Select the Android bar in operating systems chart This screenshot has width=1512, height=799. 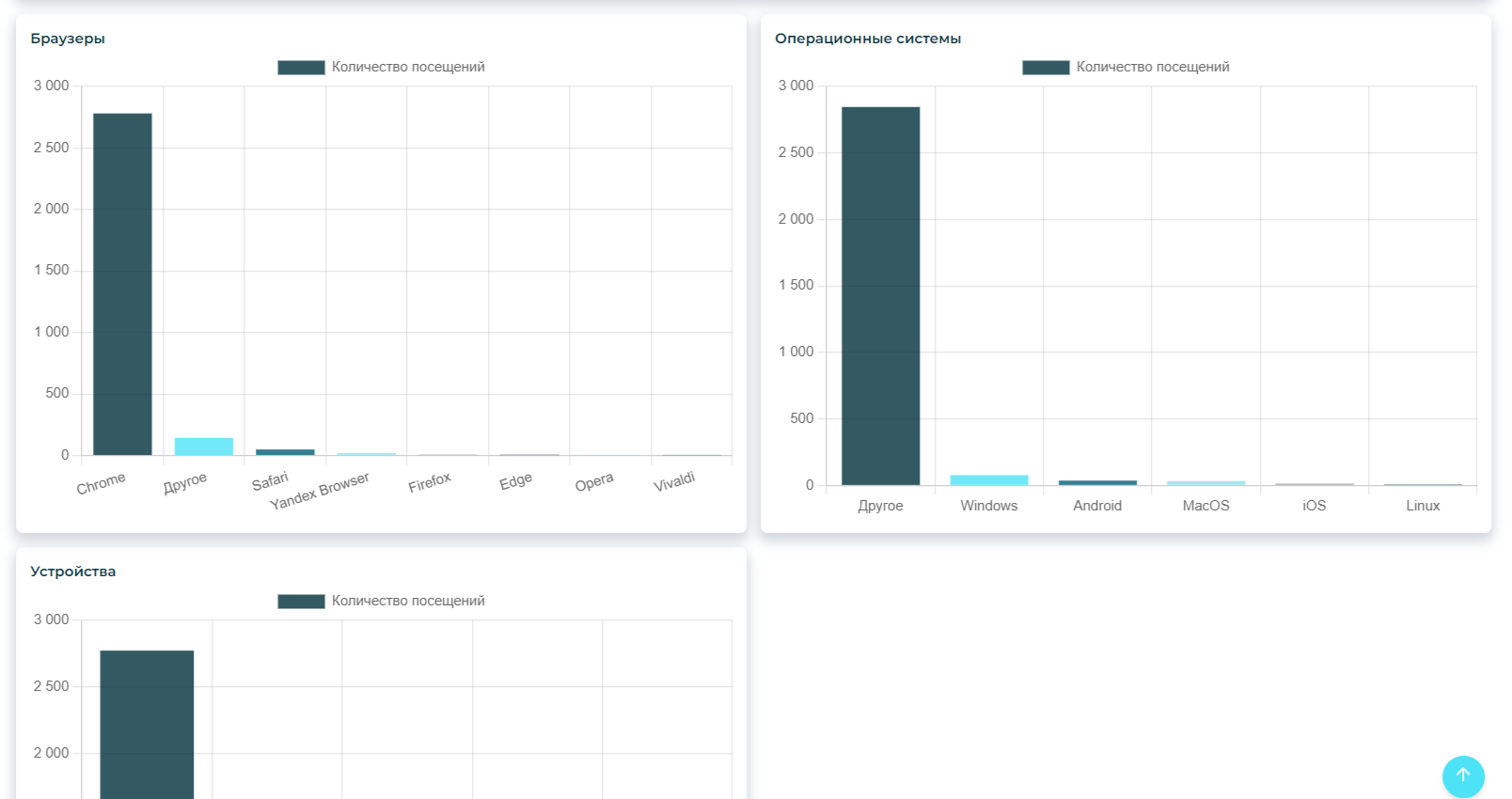1097,483
